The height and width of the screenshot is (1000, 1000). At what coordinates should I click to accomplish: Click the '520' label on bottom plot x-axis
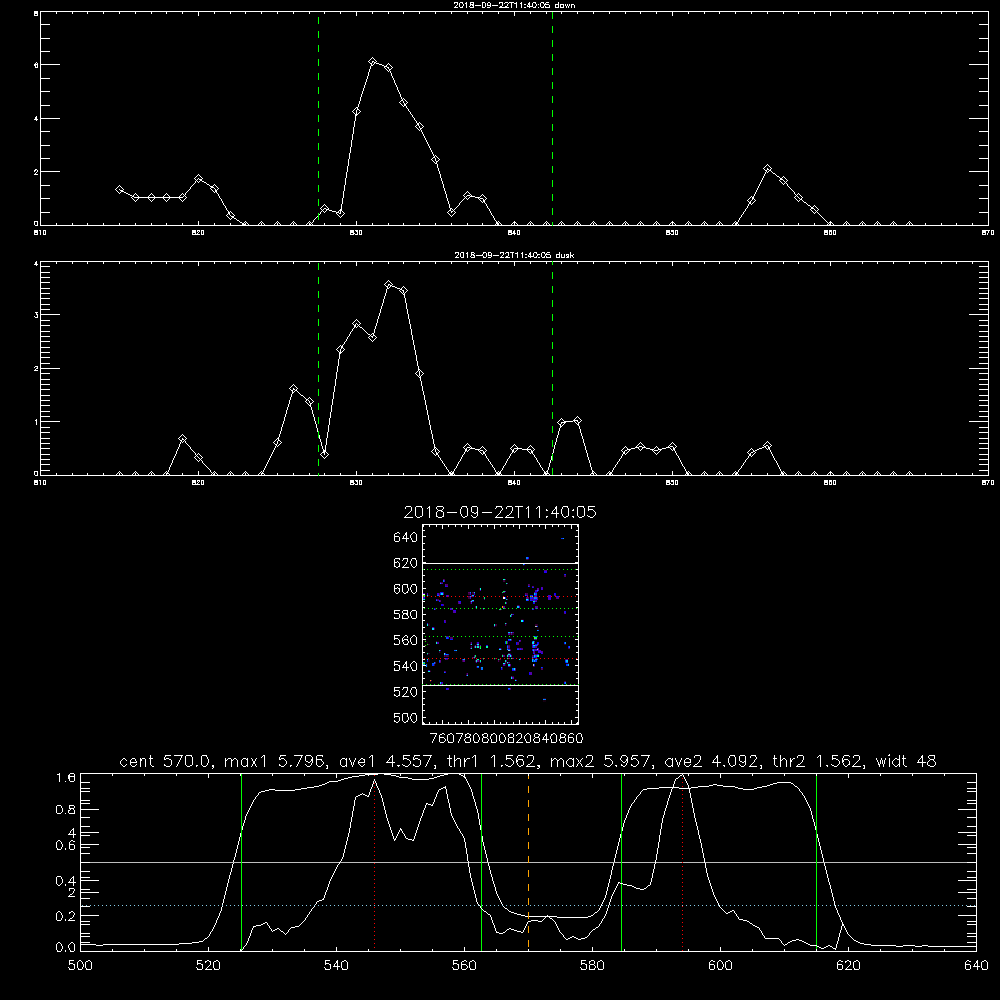[x=208, y=966]
